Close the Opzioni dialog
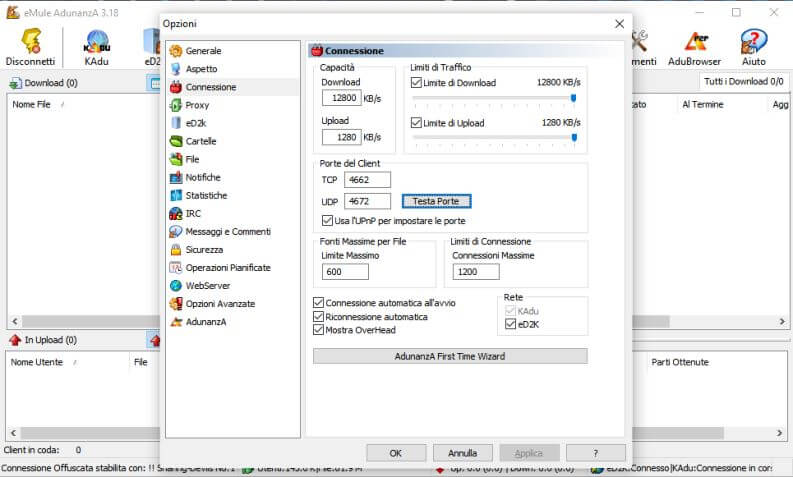793x477 pixels. 620,24
